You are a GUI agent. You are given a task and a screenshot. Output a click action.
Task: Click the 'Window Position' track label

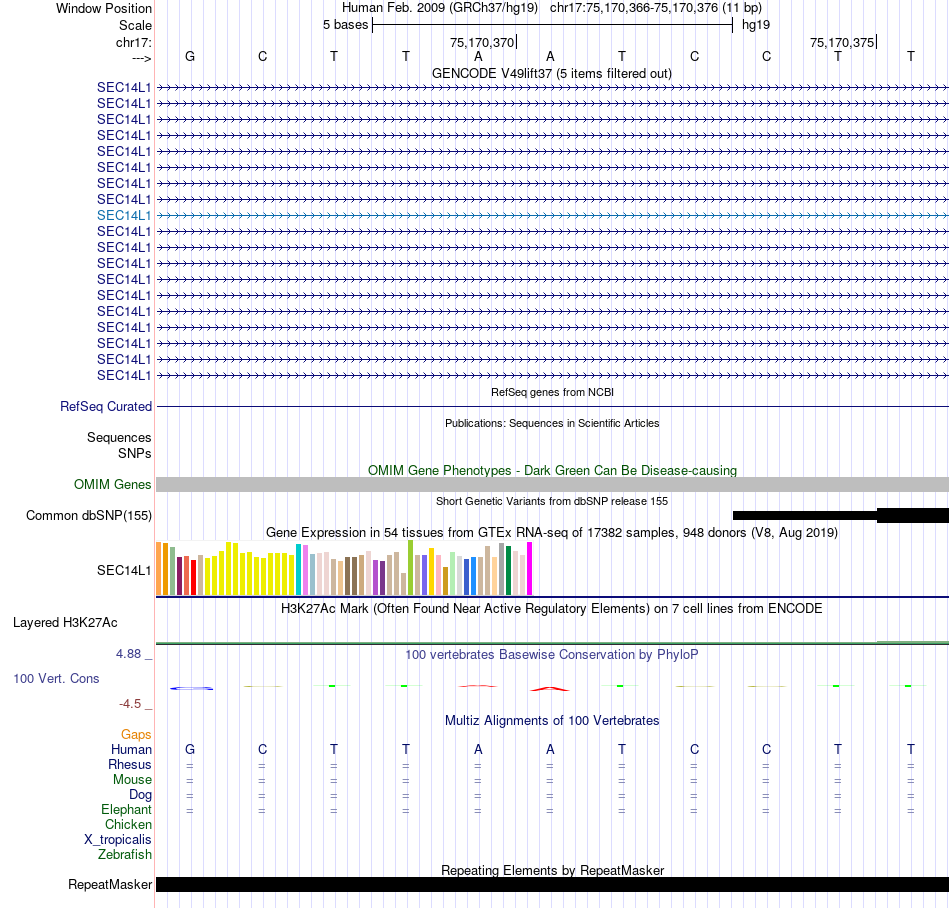(104, 8)
